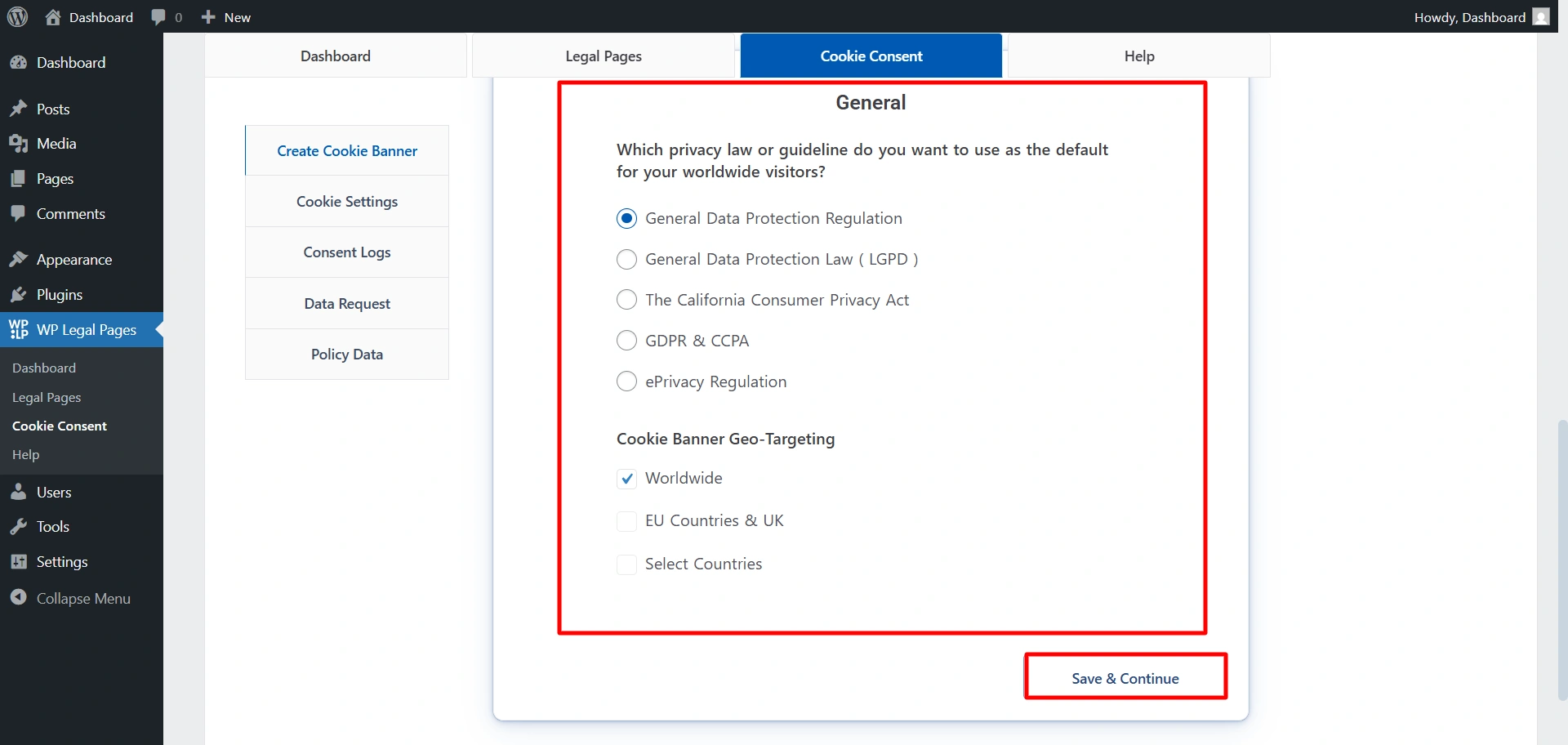Image resolution: width=1568 pixels, height=745 pixels.
Task: Expand the Howdy, Dashboard account menu
Action: (x=1468, y=17)
